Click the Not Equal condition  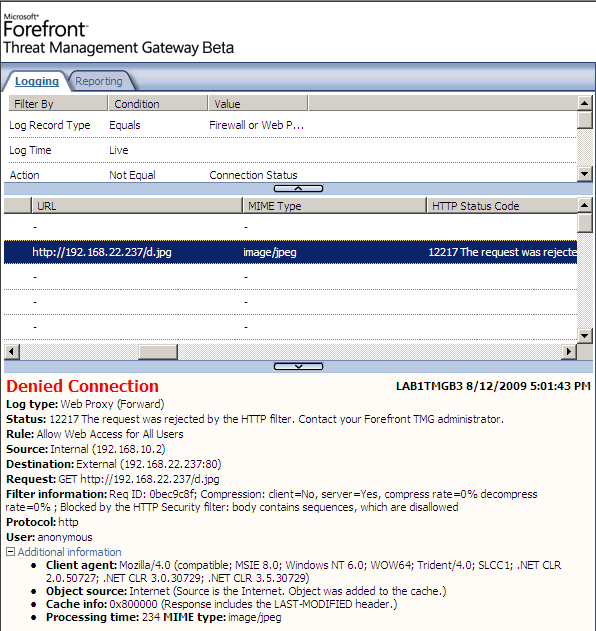pos(132,175)
